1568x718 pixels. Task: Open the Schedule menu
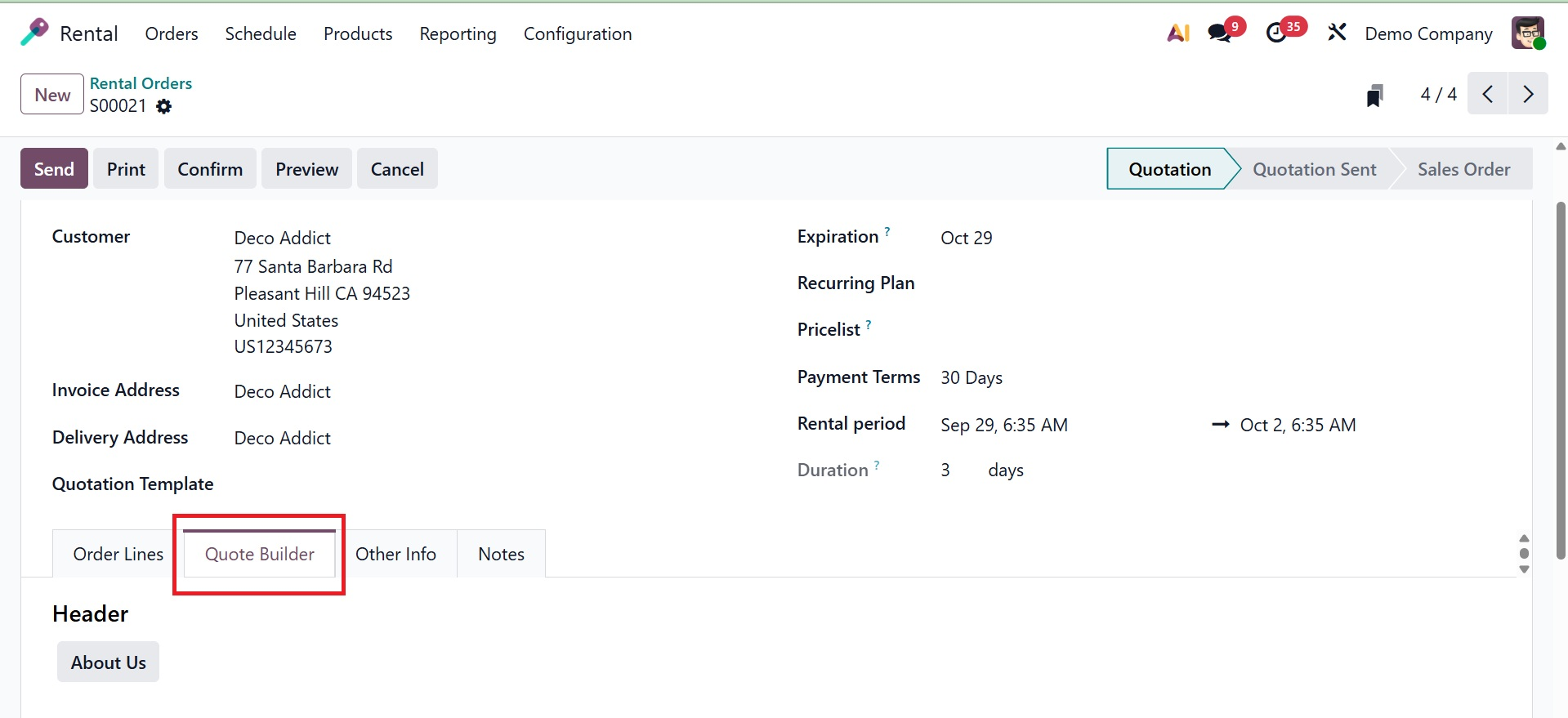point(261,33)
